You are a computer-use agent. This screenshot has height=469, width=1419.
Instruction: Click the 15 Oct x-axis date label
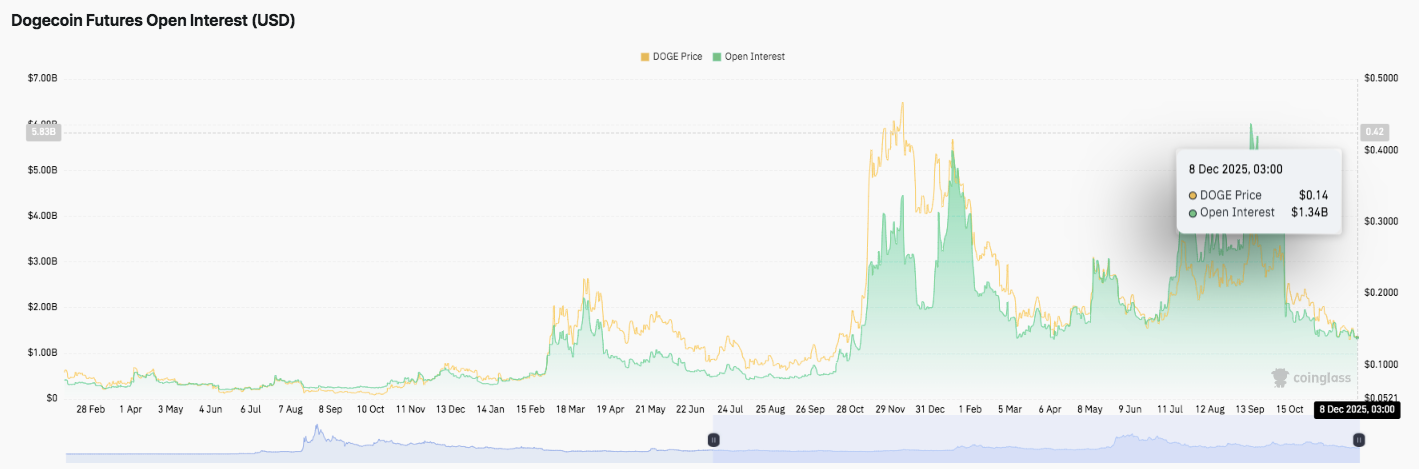1290,410
